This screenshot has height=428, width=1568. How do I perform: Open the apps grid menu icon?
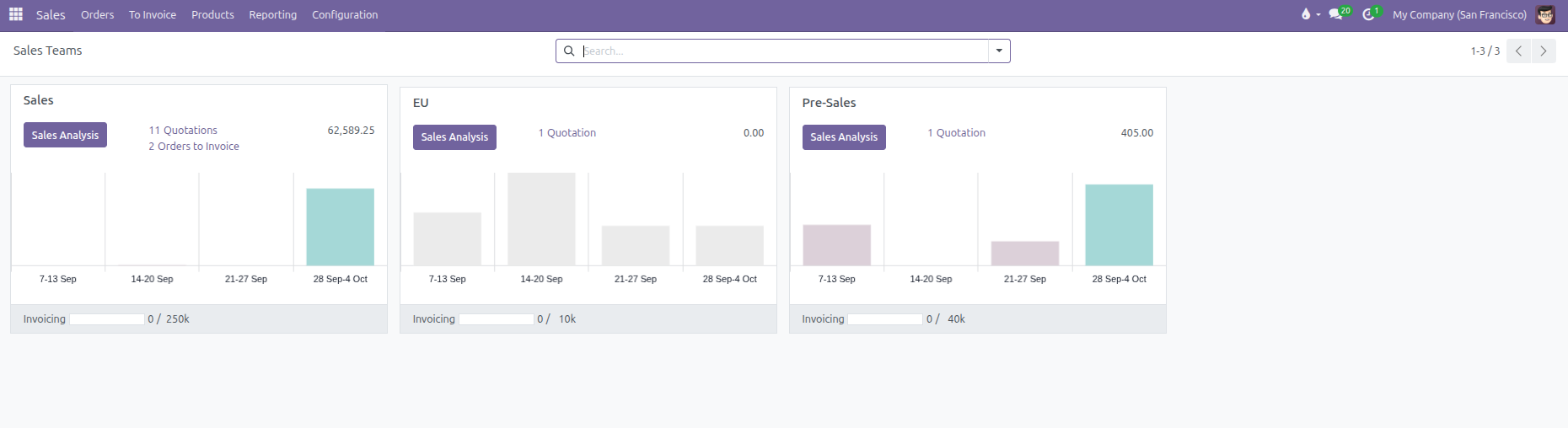[15, 14]
